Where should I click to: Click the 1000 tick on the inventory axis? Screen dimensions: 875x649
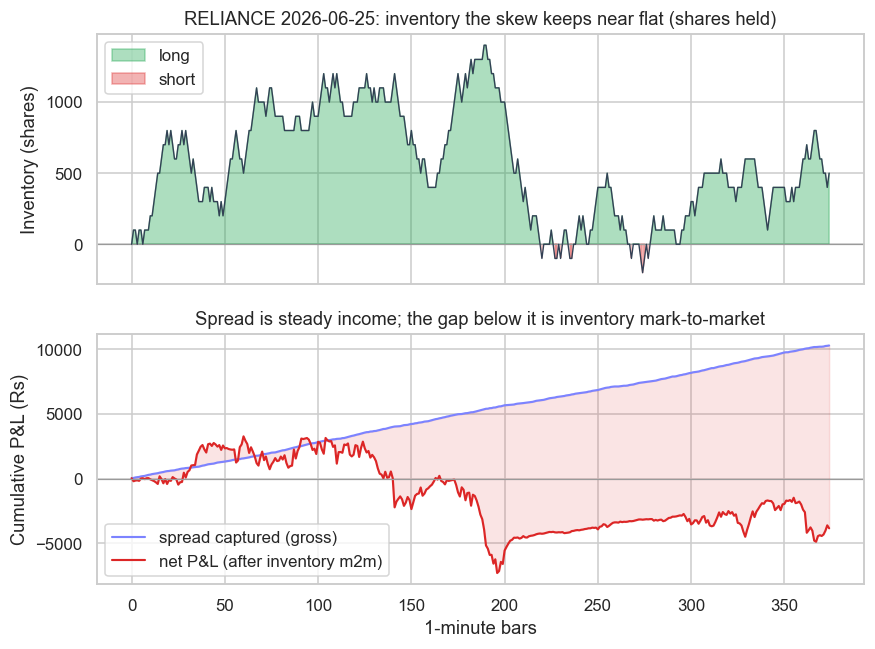[x=64, y=102]
